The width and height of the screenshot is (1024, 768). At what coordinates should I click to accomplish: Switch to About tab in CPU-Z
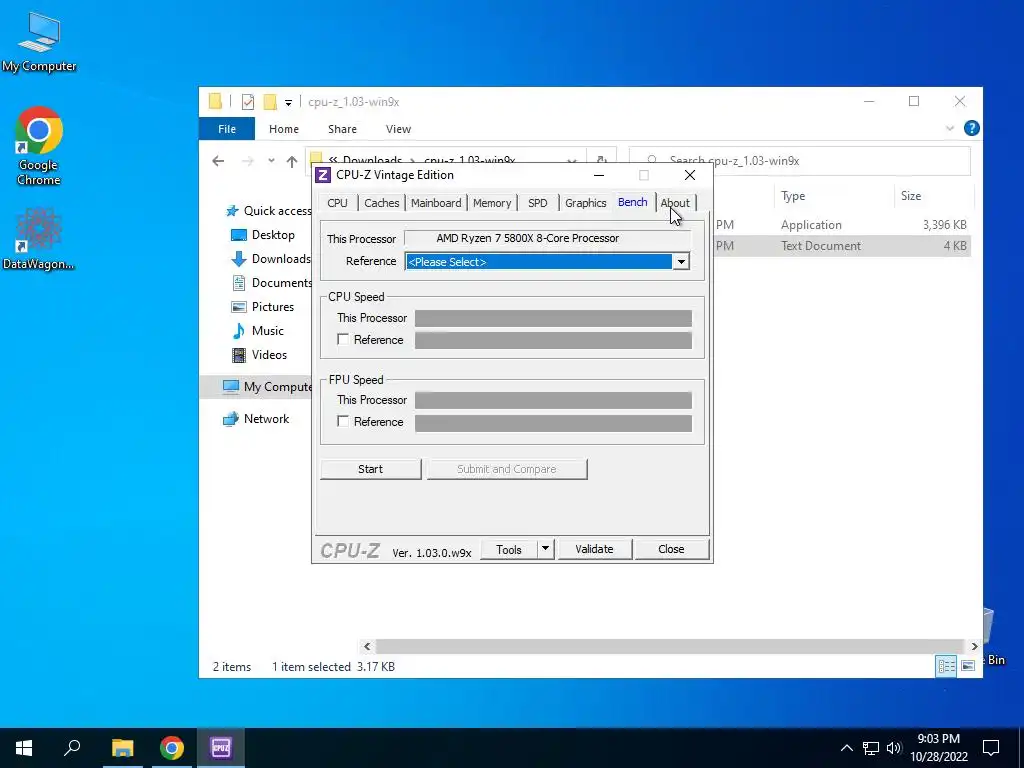click(675, 203)
